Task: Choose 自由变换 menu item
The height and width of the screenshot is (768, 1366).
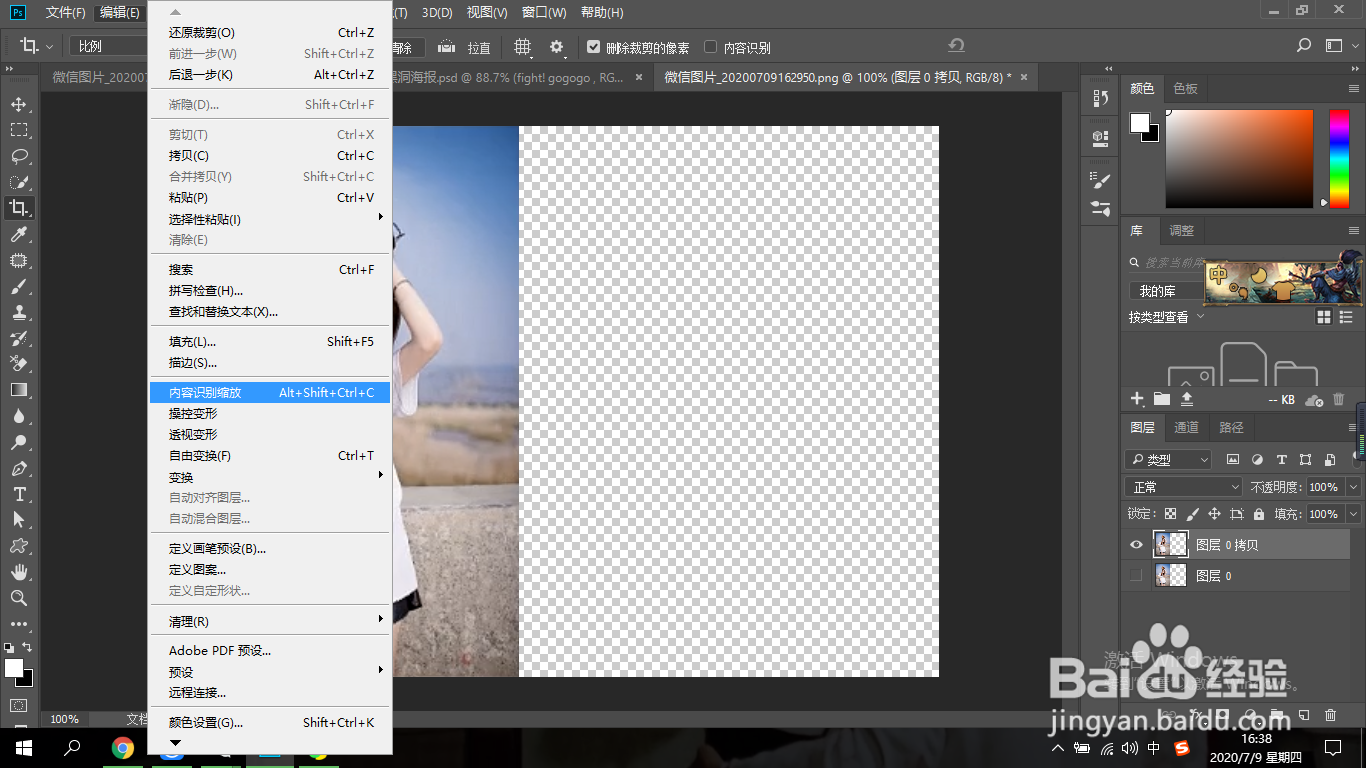Action: pyautogui.click(x=270, y=456)
